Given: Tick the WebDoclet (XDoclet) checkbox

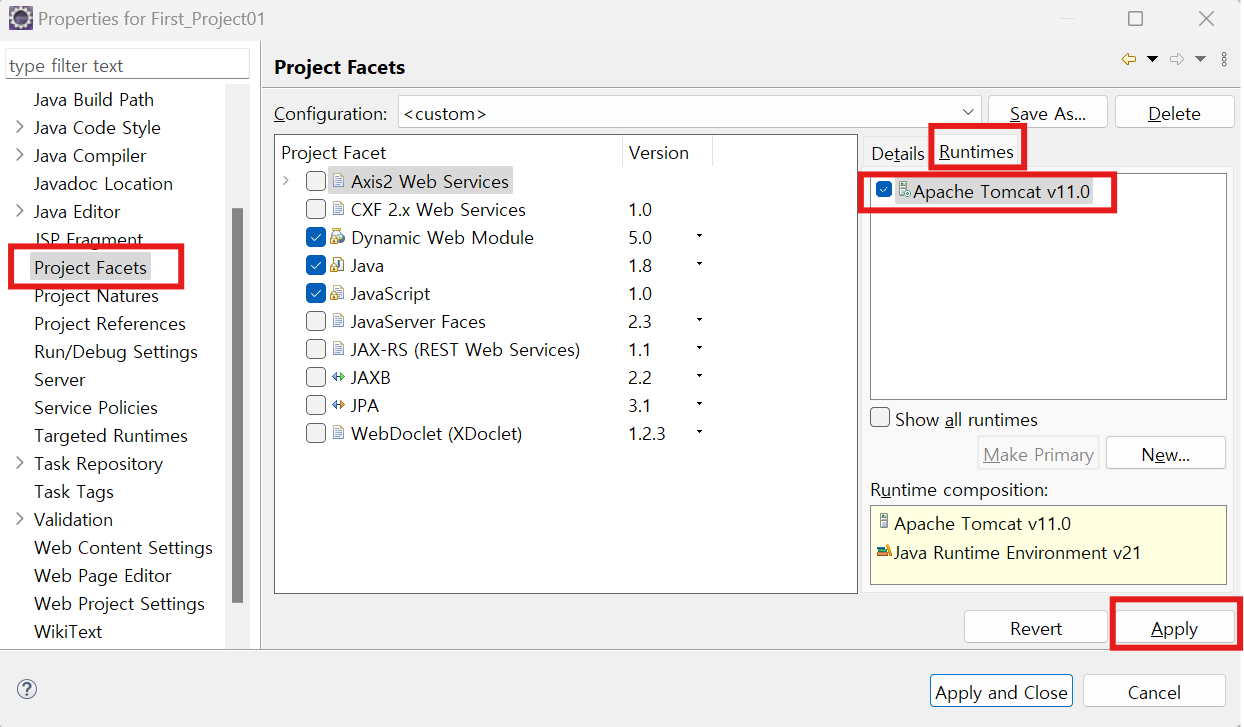Looking at the screenshot, I should tap(316, 433).
